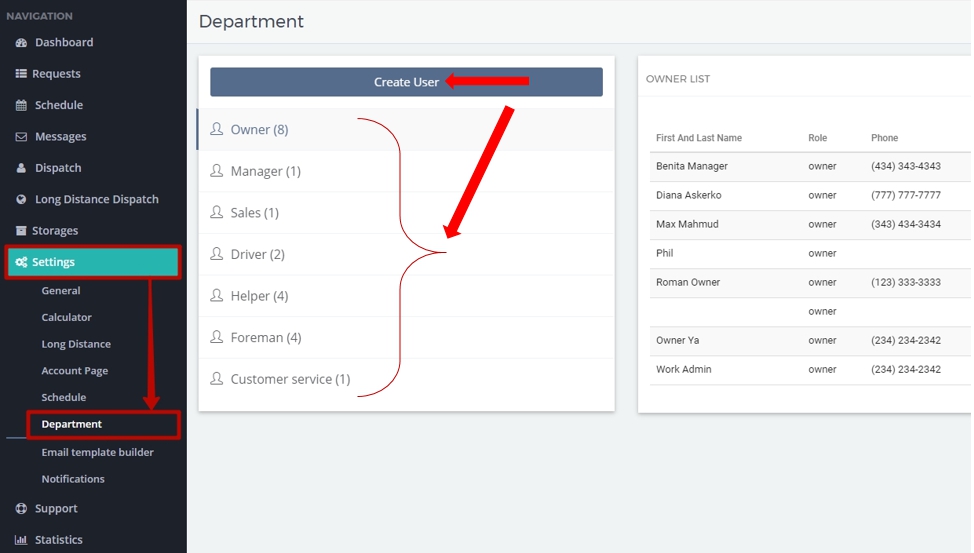Open Work Admin owner row
This screenshot has width=974, height=553.
810,370
